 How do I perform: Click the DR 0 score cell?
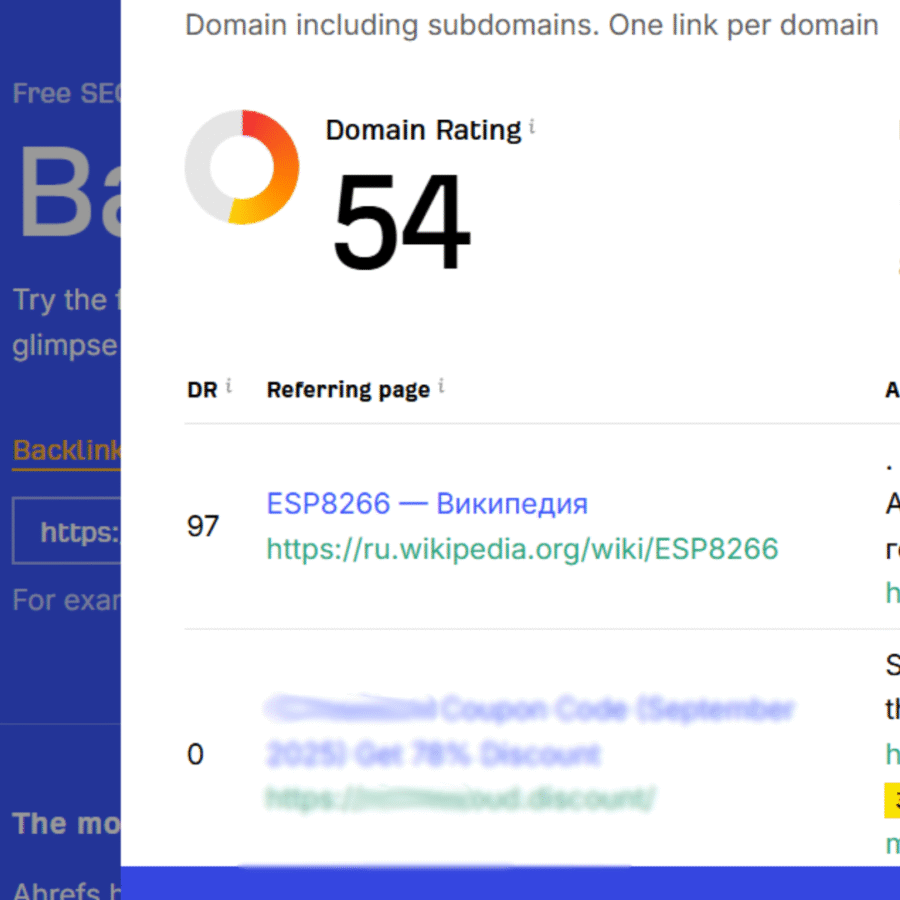tap(196, 755)
